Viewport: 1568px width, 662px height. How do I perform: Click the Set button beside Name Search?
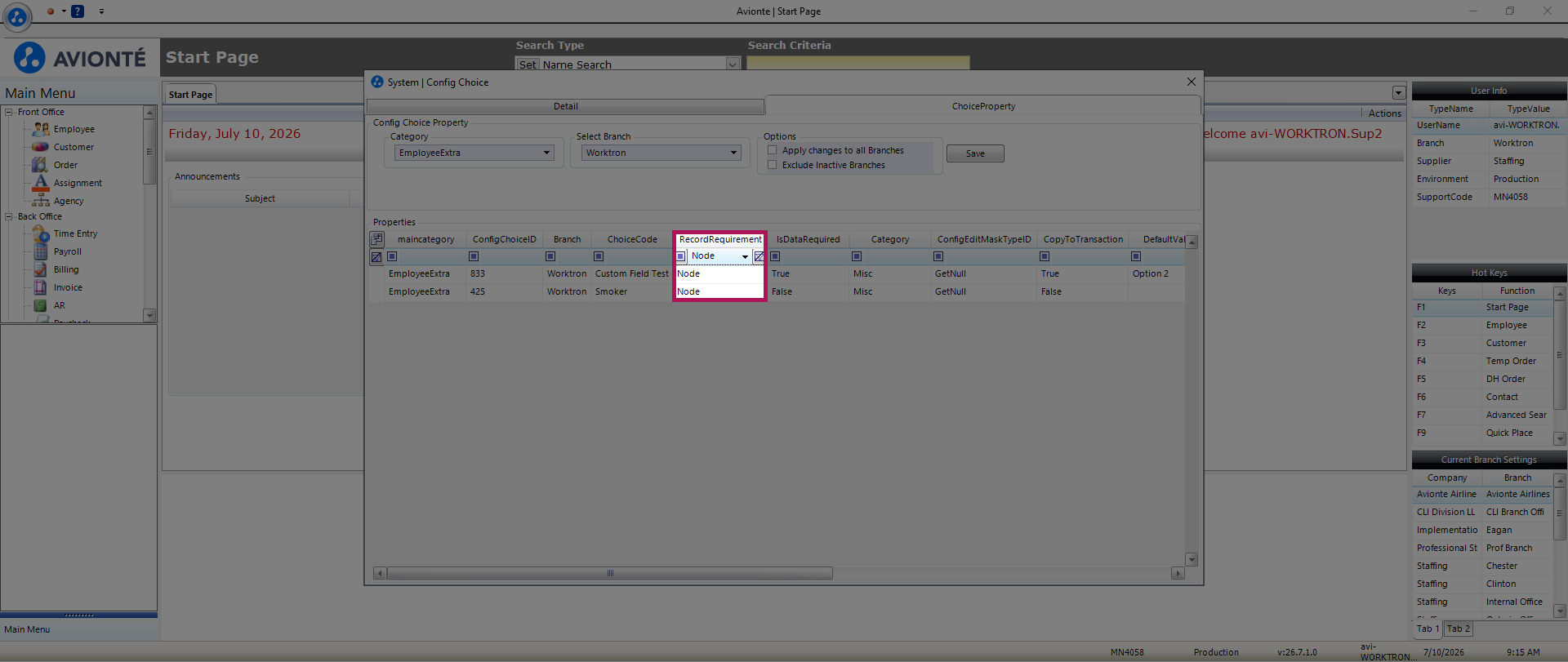pyautogui.click(x=528, y=64)
